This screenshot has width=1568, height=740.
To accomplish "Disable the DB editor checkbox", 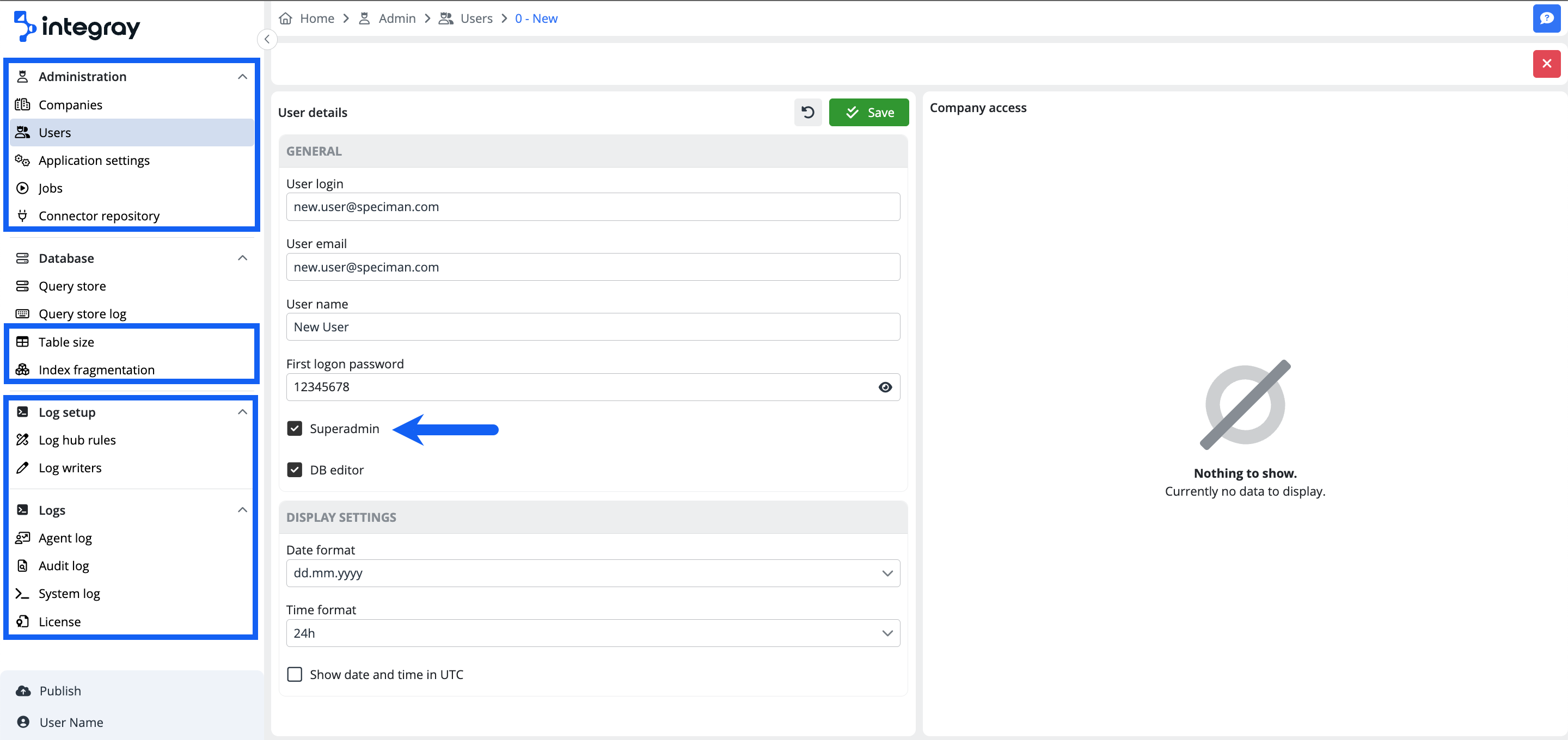I will 295,469.
